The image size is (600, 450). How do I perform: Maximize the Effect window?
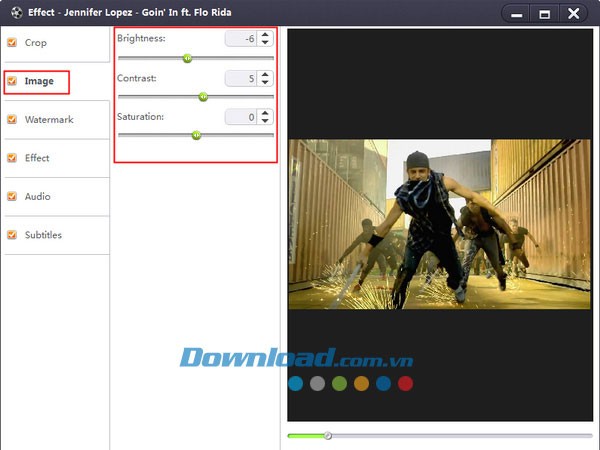click(x=545, y=15)
